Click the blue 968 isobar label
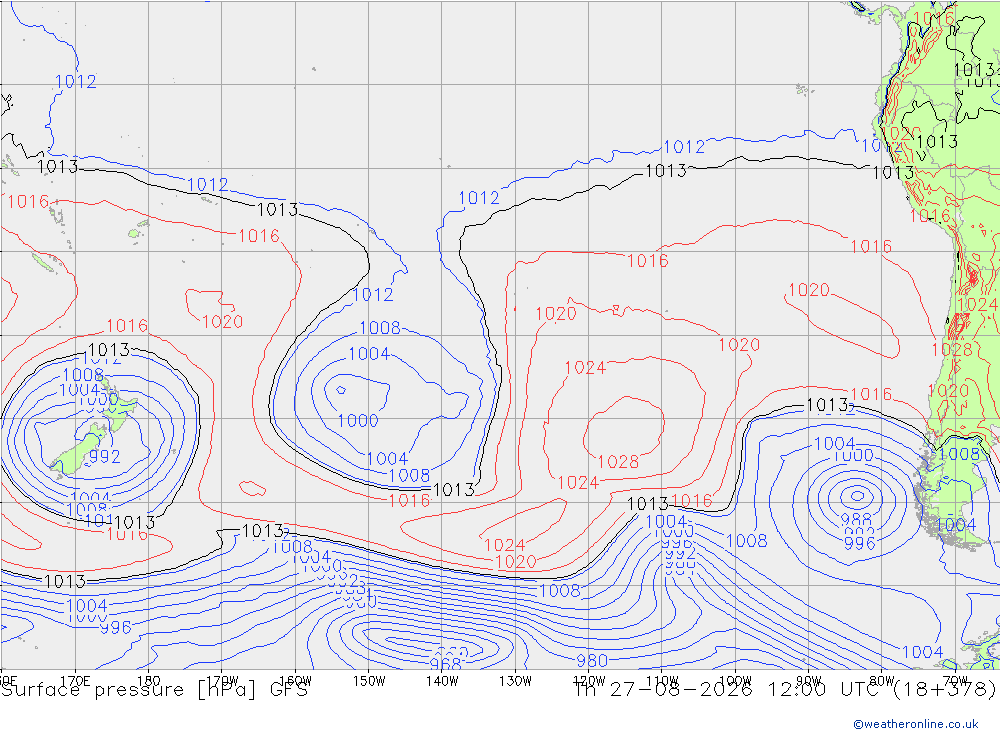The height and width of the screenshot is (733, 1000). 445,664
